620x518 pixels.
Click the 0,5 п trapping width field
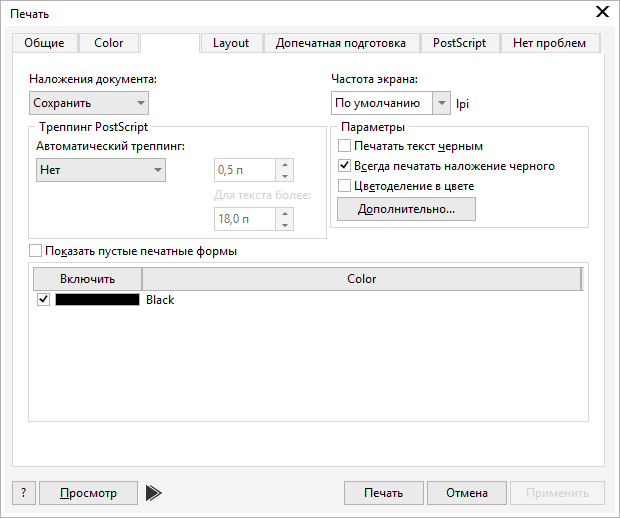[x=245, y=170]
